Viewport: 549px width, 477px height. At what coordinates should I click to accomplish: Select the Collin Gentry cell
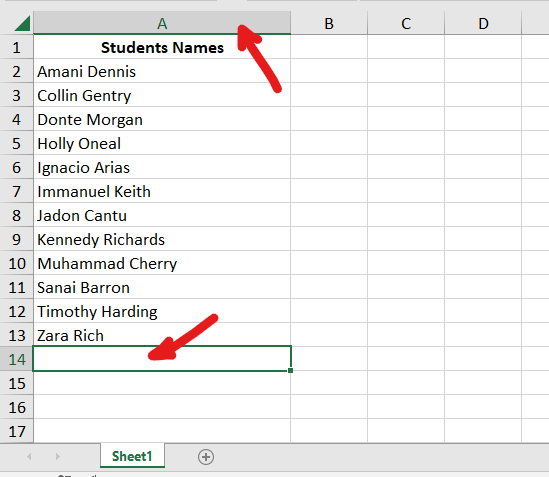pos(162,95)
